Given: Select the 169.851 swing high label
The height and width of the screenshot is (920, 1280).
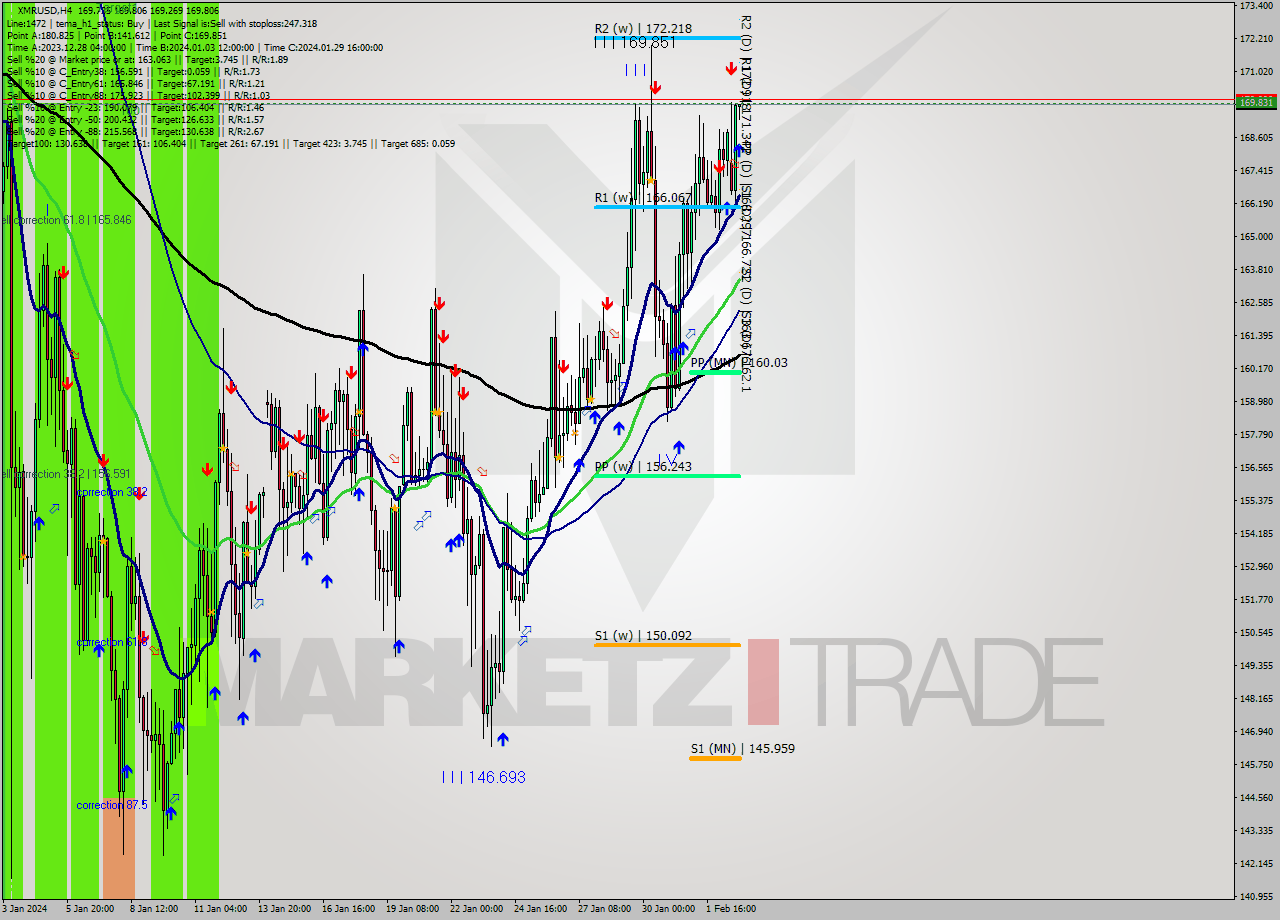Looking at the screenshot, I should (635, 43).
